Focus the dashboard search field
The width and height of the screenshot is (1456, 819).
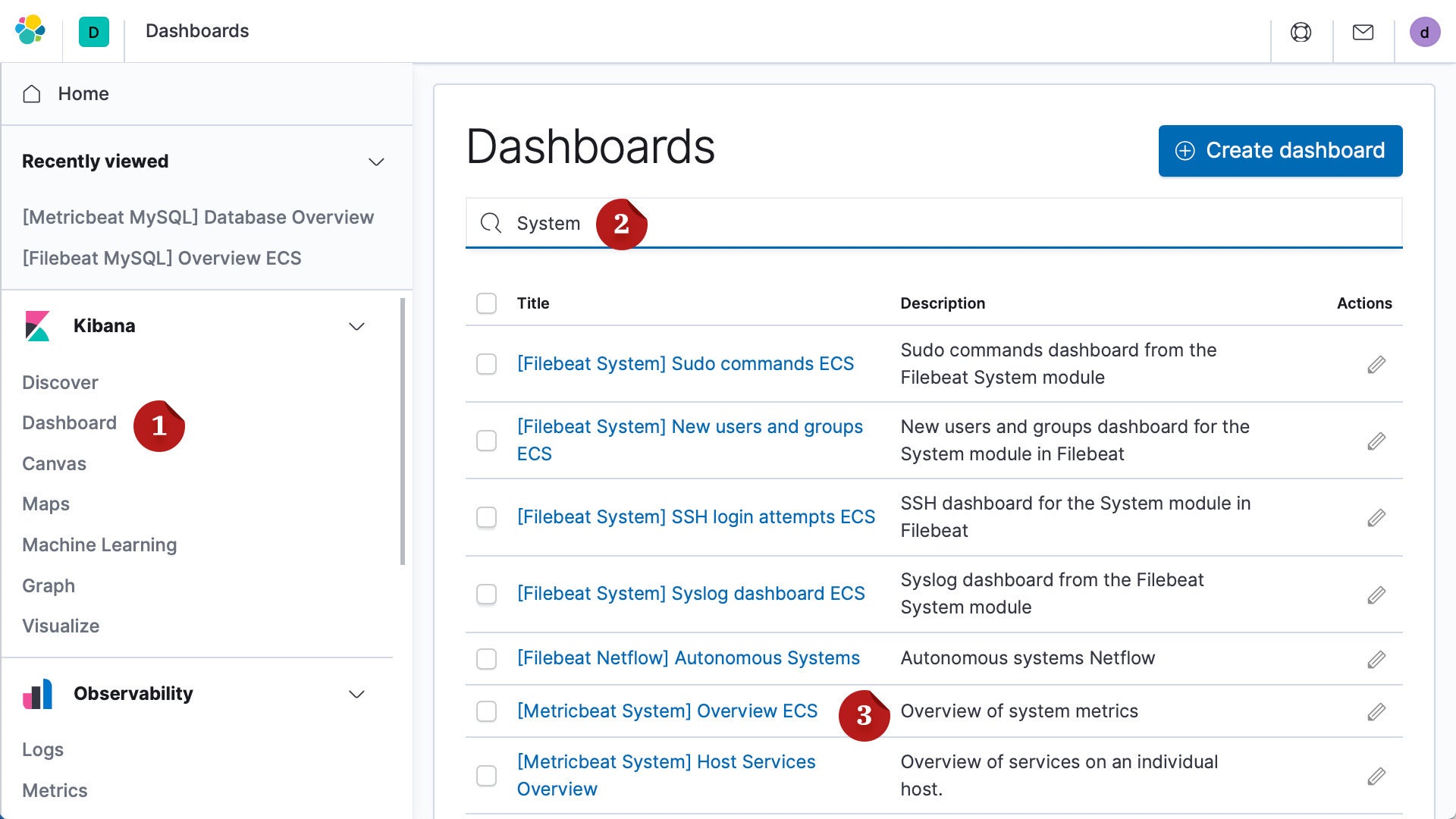click(x=934, y=223)
